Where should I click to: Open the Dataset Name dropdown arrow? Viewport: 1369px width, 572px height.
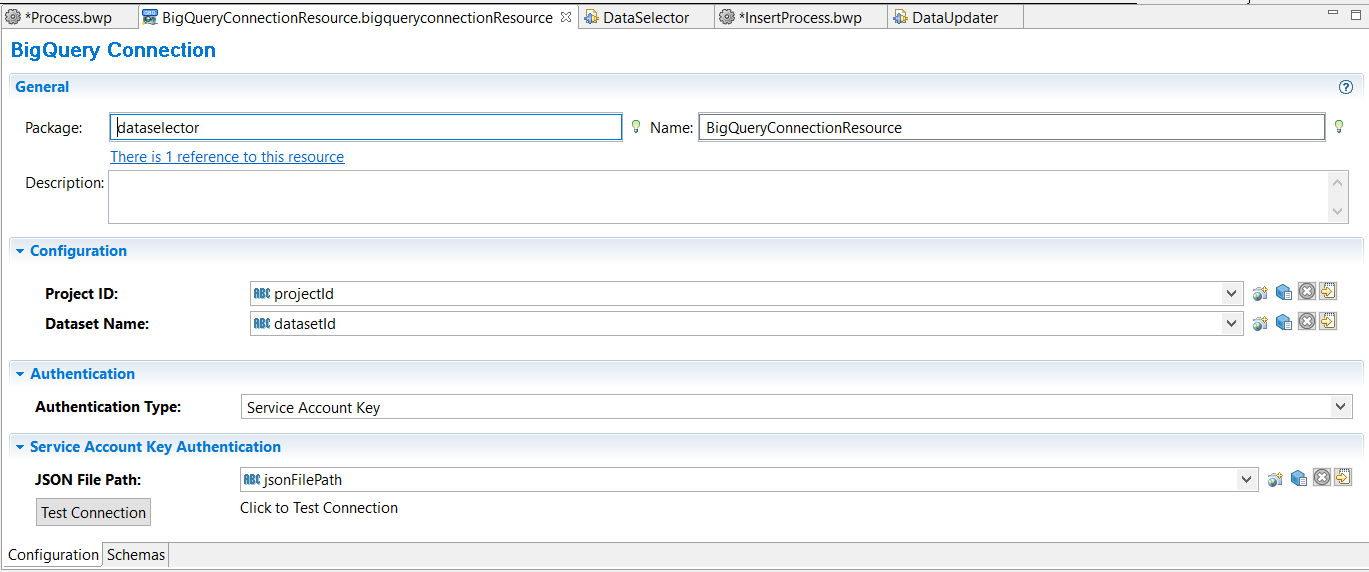(1232, 323)
